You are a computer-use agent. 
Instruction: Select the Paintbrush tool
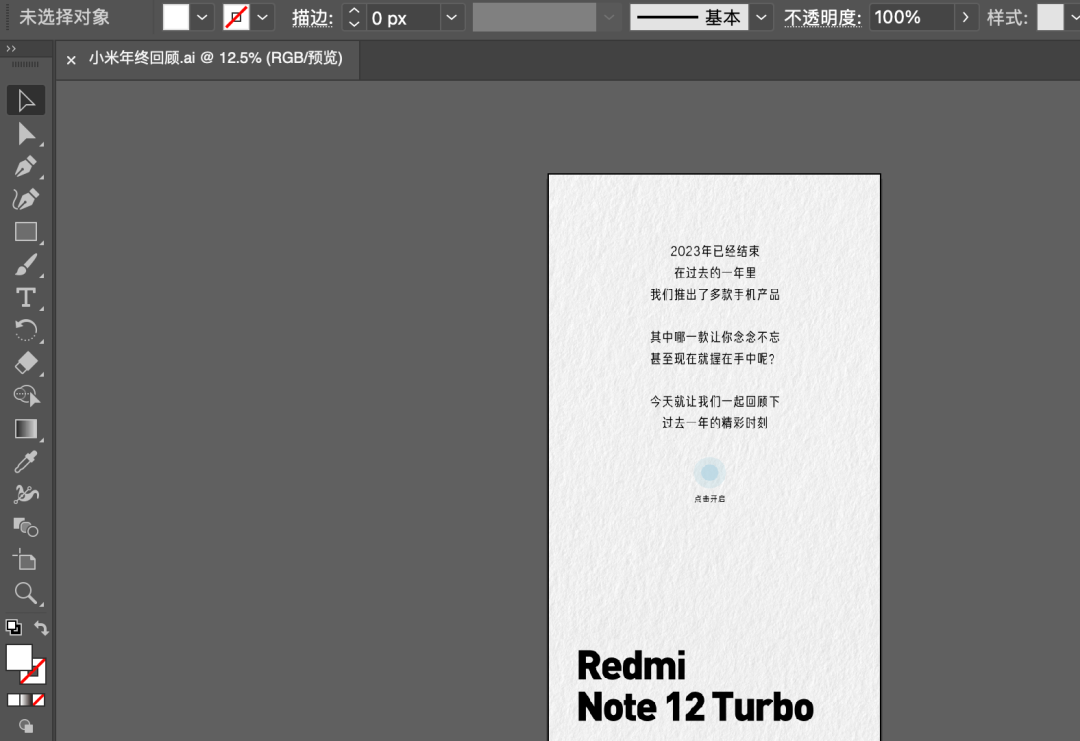[26, 264]
